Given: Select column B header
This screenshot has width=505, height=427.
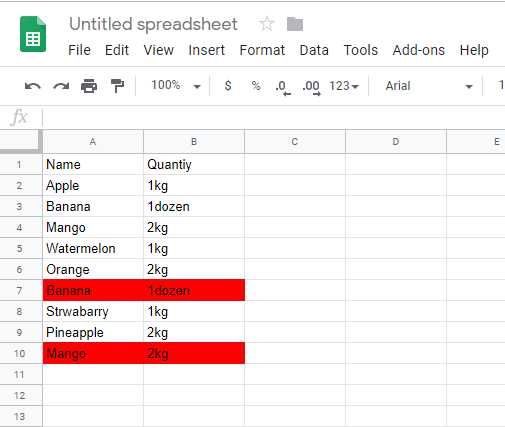Looking at the screenshot, I should coord(194,142).
